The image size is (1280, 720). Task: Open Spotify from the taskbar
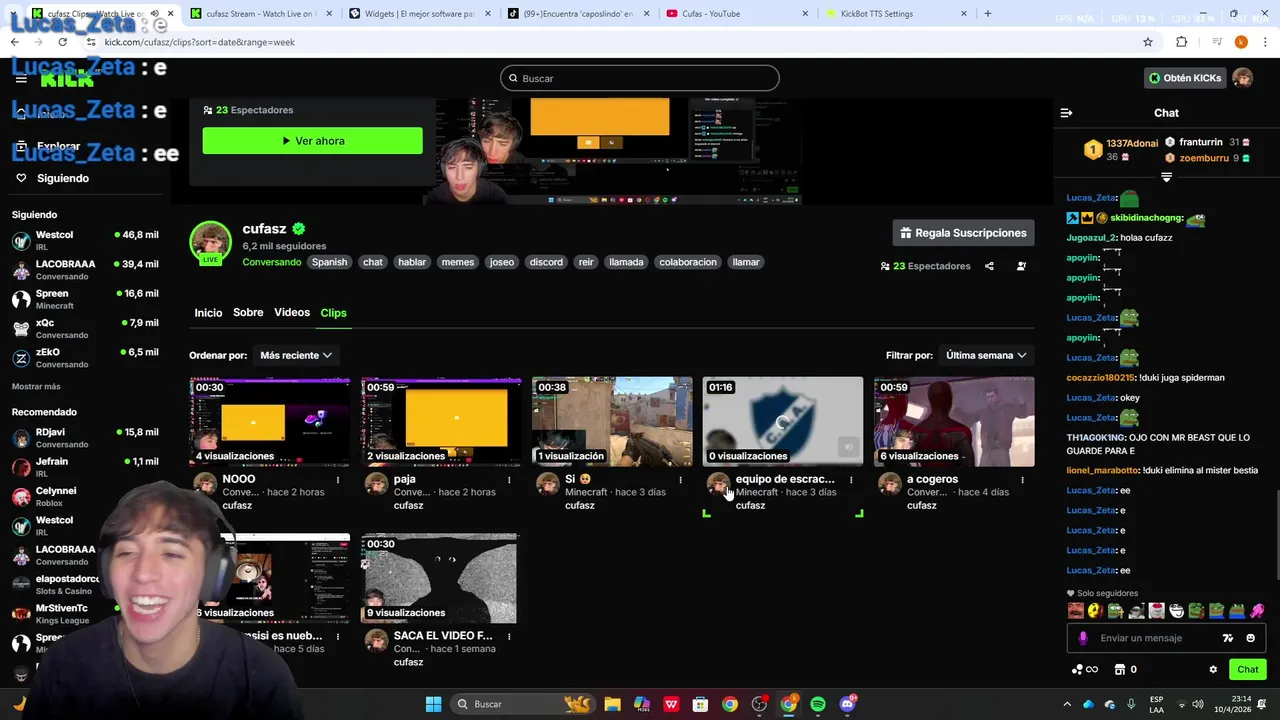point(818,704)
